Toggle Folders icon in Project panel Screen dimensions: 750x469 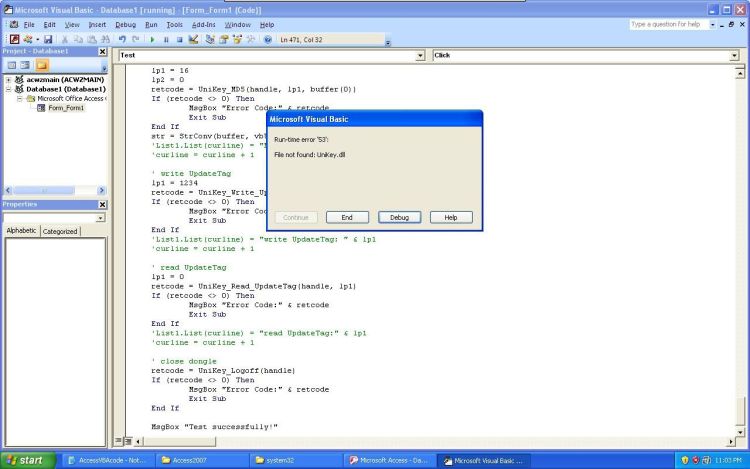tap(42, 65)
